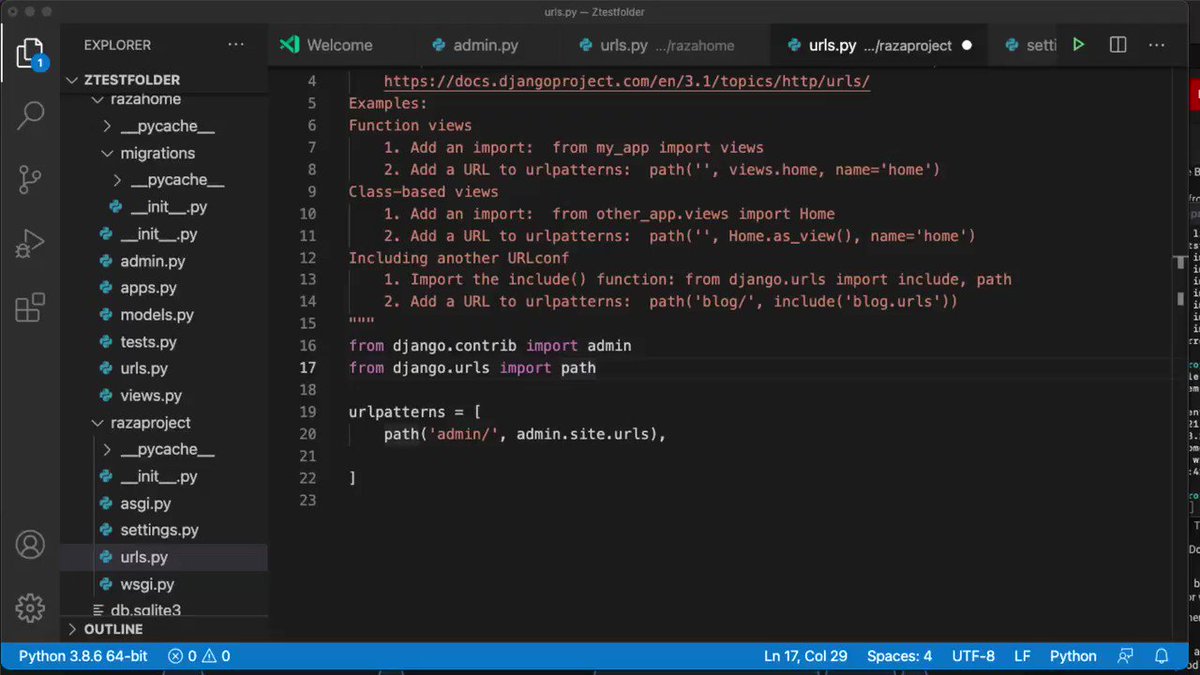
Task: Split the editor to the right
Action: (1118, 45)
